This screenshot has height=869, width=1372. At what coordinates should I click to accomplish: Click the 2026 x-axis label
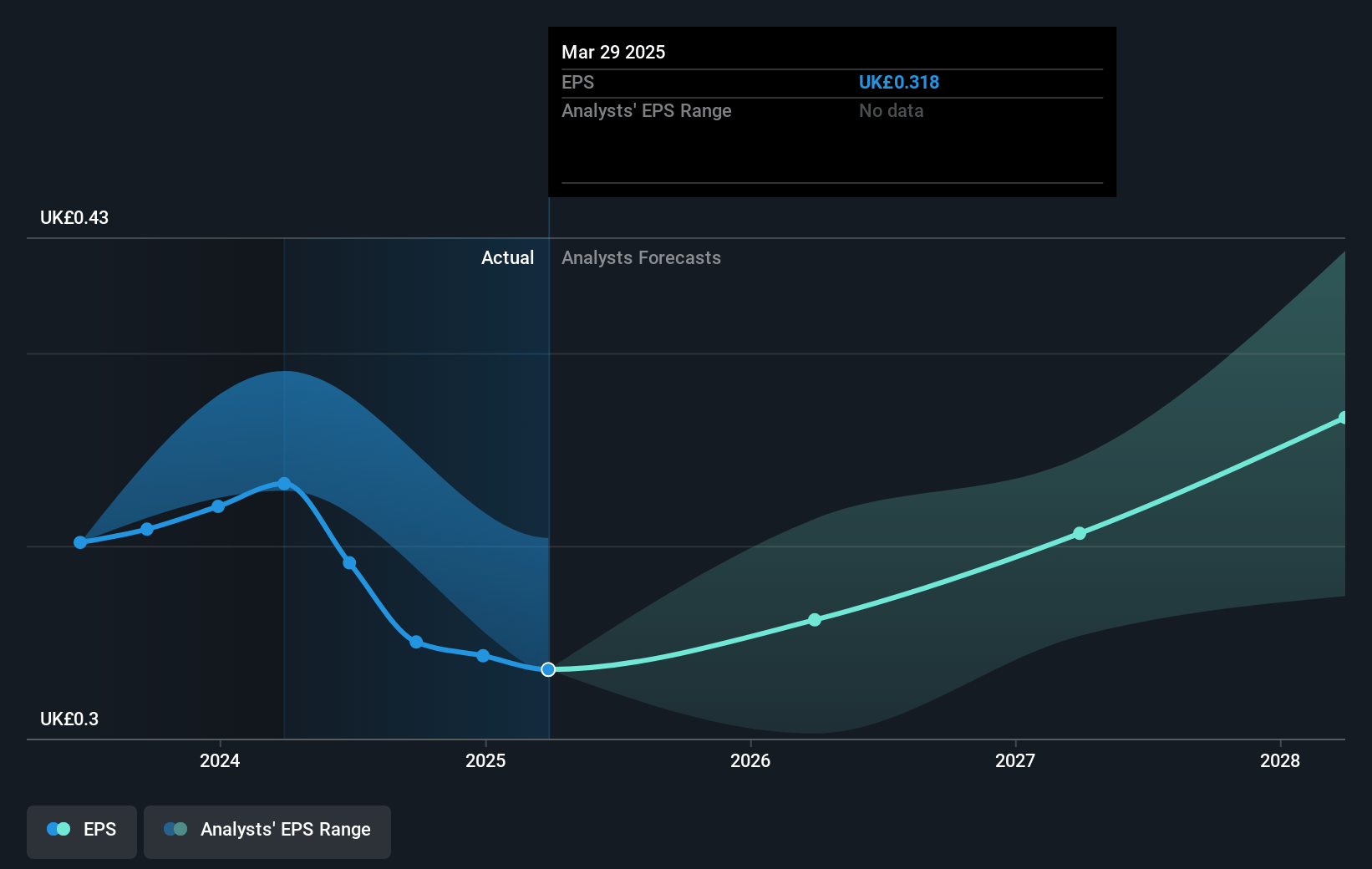[x=750, y=760]
